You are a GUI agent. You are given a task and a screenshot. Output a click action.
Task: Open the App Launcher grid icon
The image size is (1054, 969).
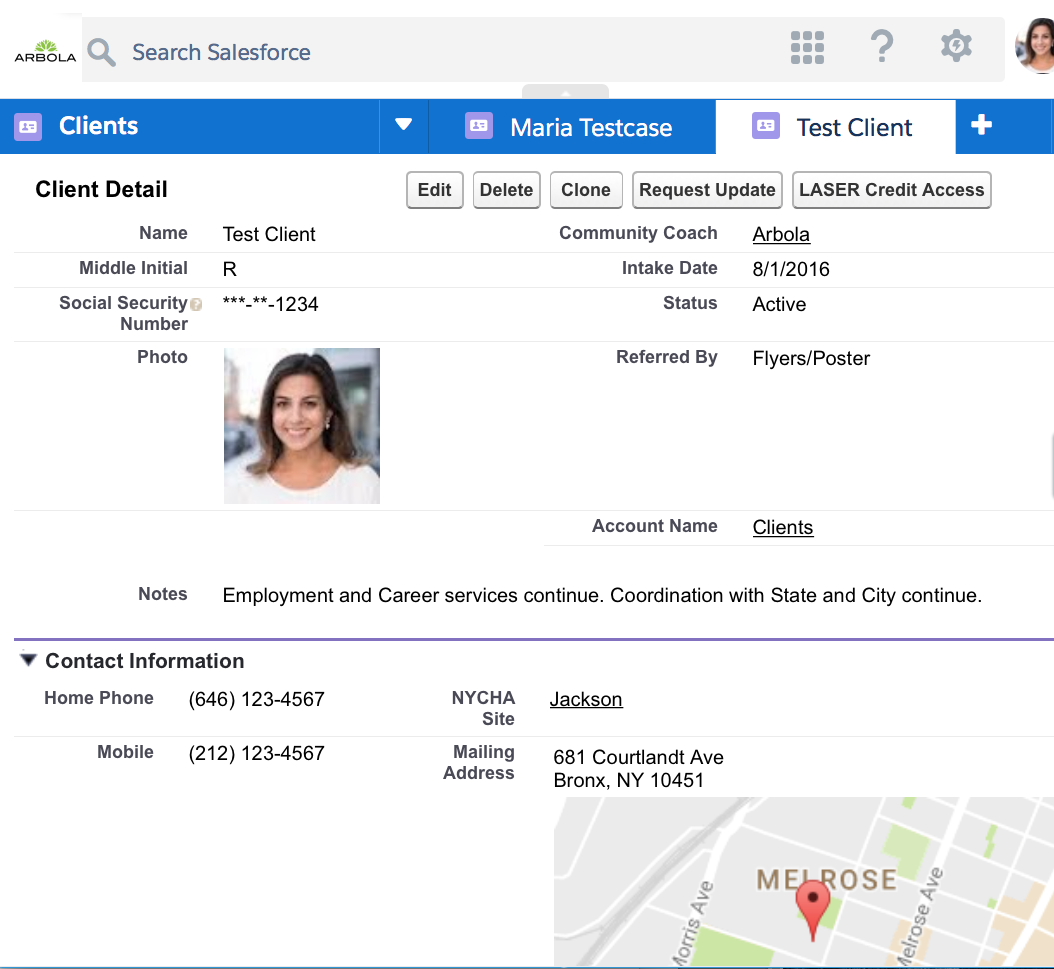pos(807,47)
